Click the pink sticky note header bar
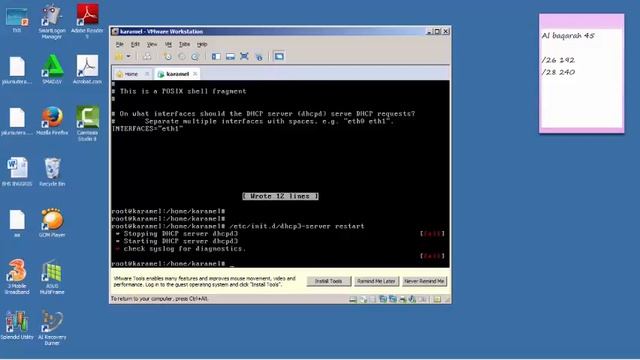This screenshot has height=360, width=640. pos(581,21)
